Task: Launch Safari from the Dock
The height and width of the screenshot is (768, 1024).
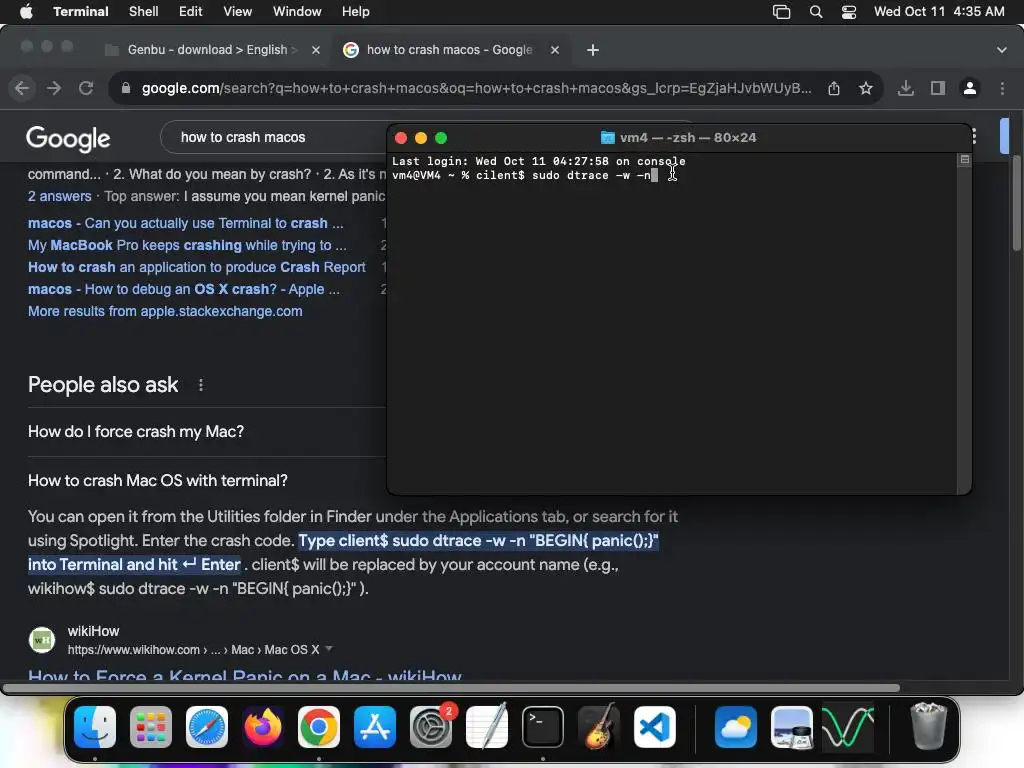Action: pos(207,727)
